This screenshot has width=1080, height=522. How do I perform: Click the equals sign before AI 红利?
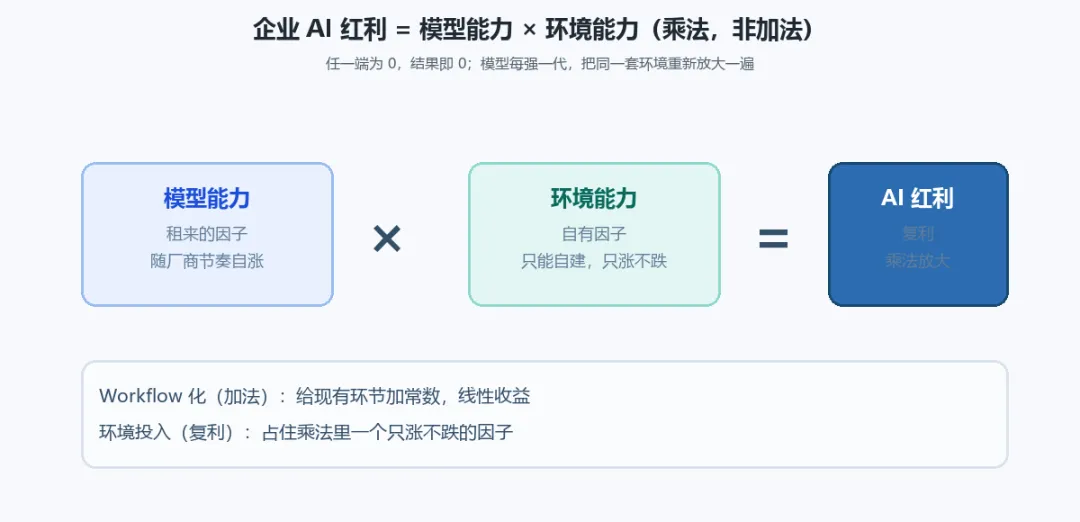tap(773, 240)
